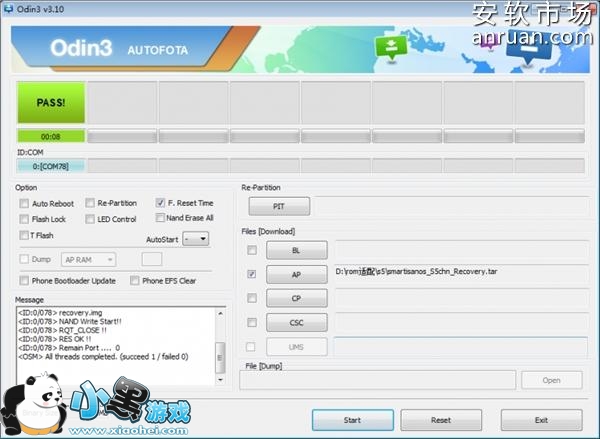600x439 pixels.
Task: Expand the AP RAM dump dropdown
Action: coord(88,260)
